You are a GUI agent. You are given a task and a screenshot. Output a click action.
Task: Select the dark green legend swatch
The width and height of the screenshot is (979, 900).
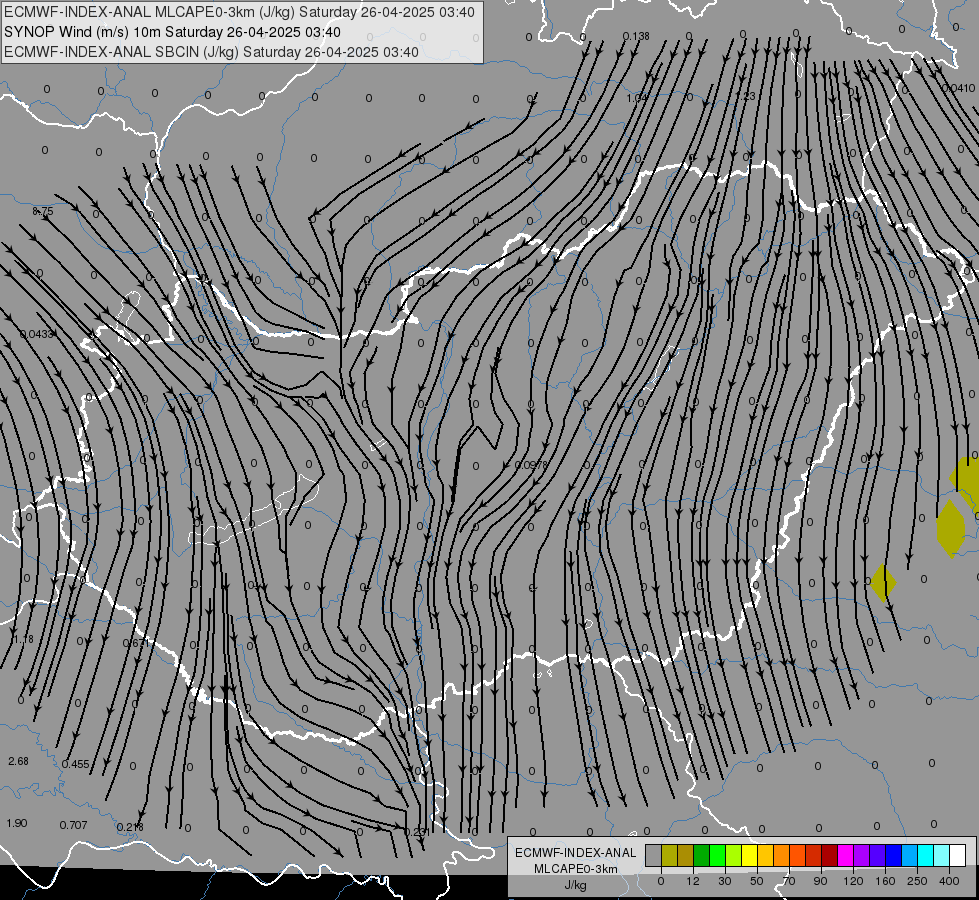tap(702, 855)
